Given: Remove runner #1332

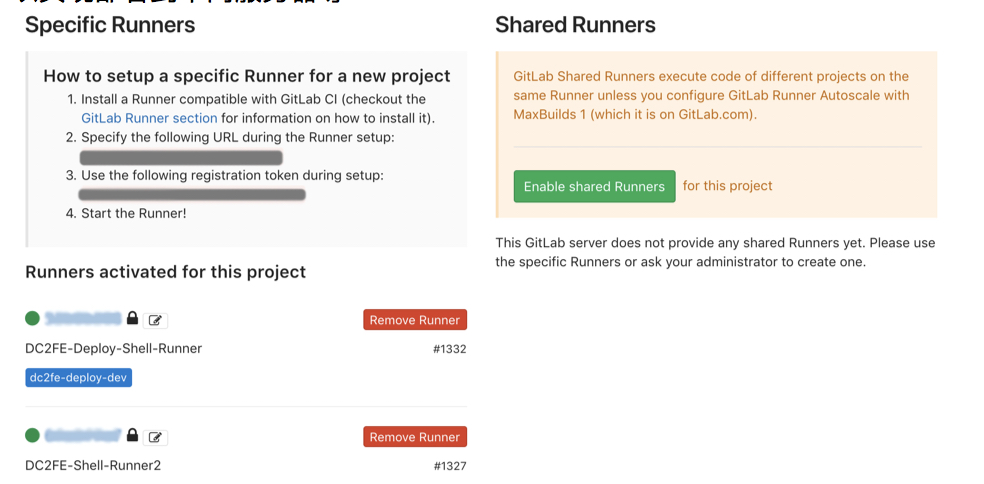Looking at the screenshot, I should [414, 320].
